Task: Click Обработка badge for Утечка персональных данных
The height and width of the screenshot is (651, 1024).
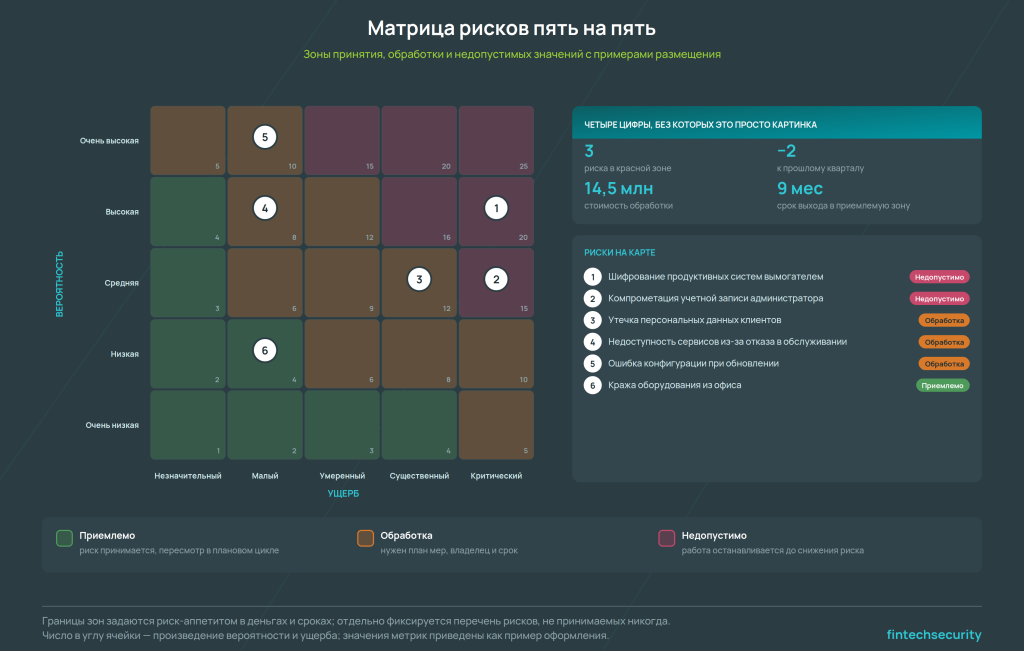Action: tap(944, 320)
